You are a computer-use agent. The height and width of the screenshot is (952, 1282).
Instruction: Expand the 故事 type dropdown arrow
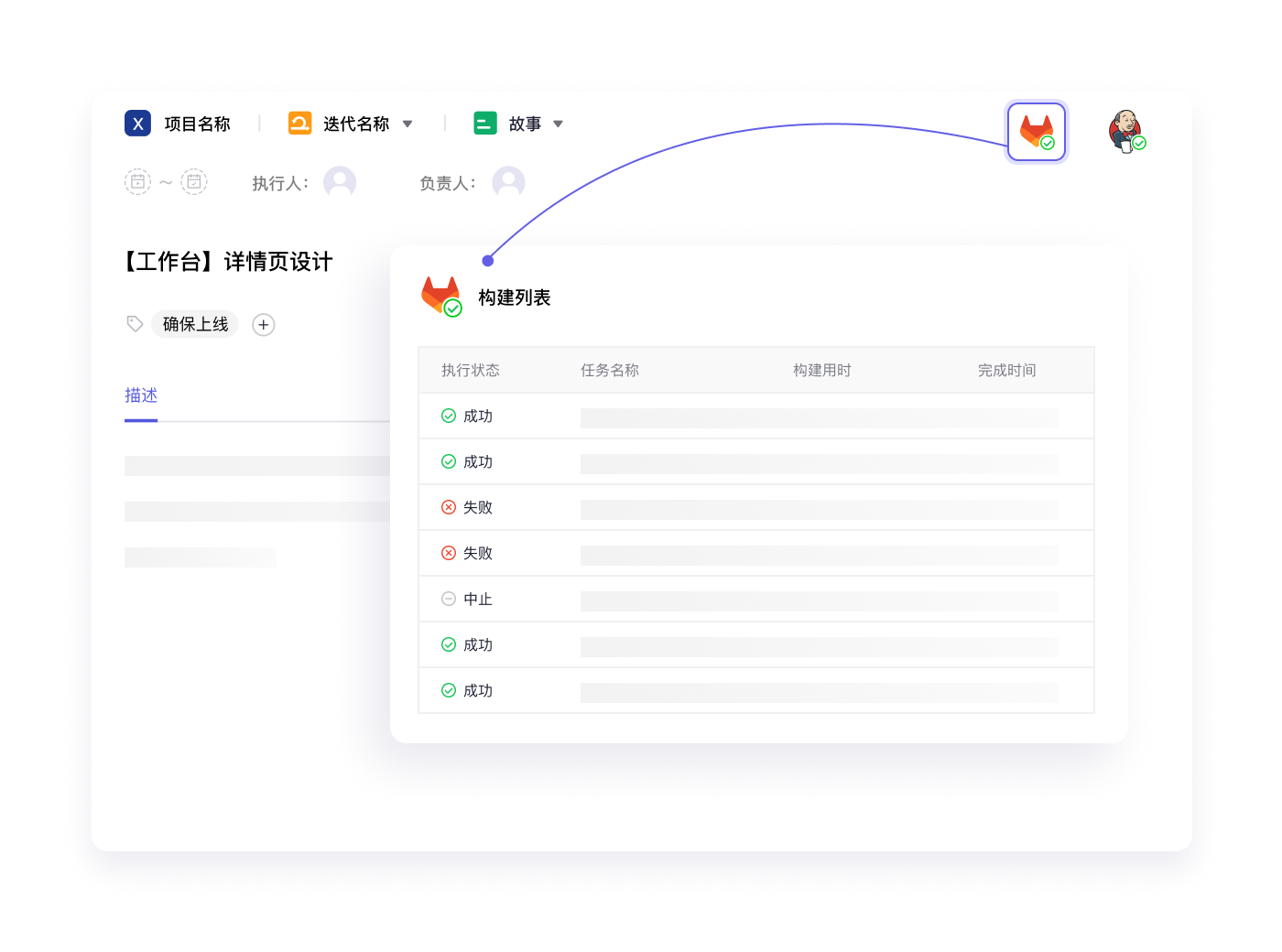tap(558, 124)
